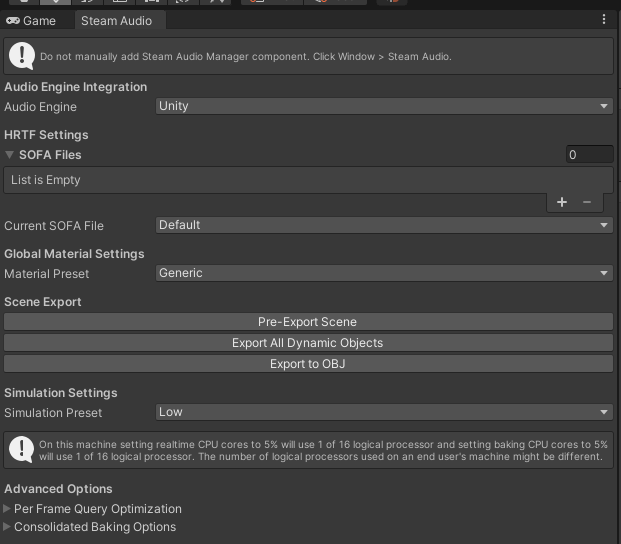Click the 'Audio Engine Integration' heading
The image size is (621, 544).
pyautogui.click(x=76, y=87)
